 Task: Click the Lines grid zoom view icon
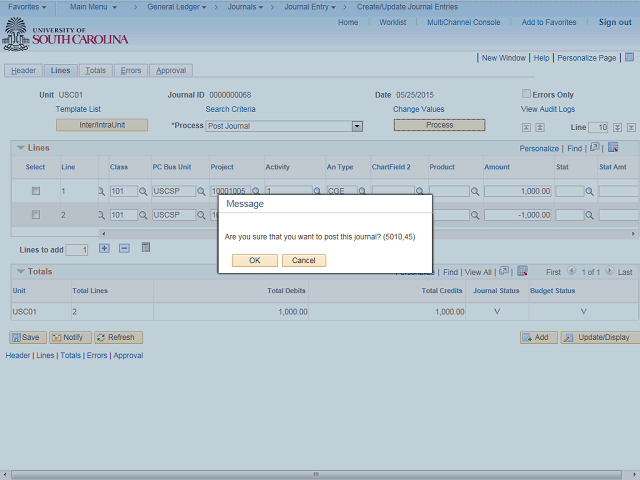point(595,147)
